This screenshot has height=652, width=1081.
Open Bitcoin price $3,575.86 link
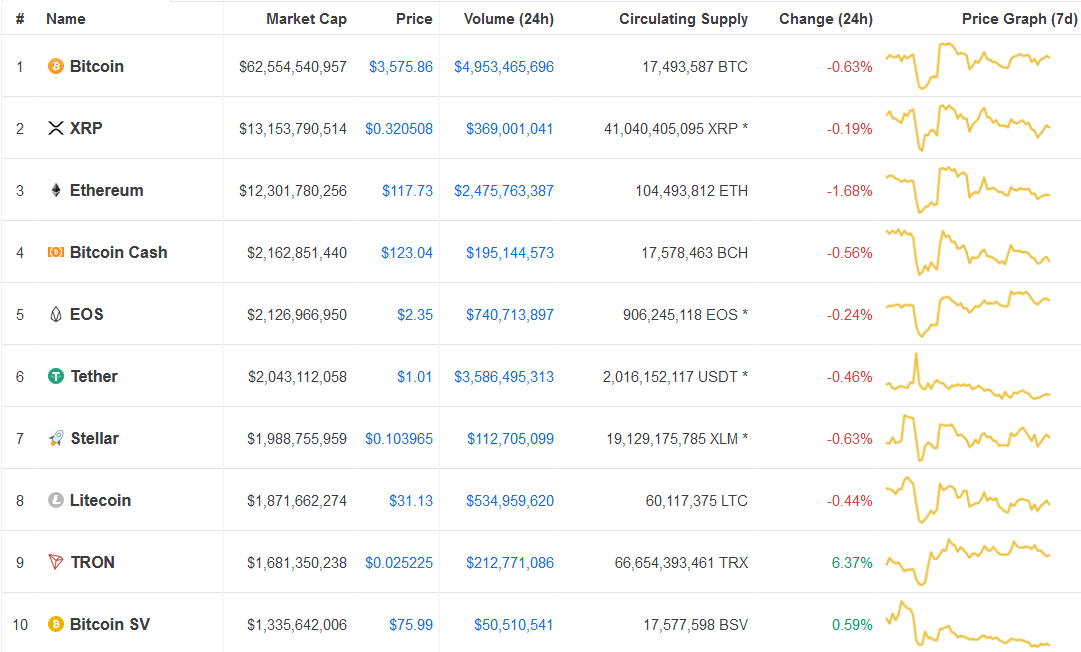click(401, 67)
